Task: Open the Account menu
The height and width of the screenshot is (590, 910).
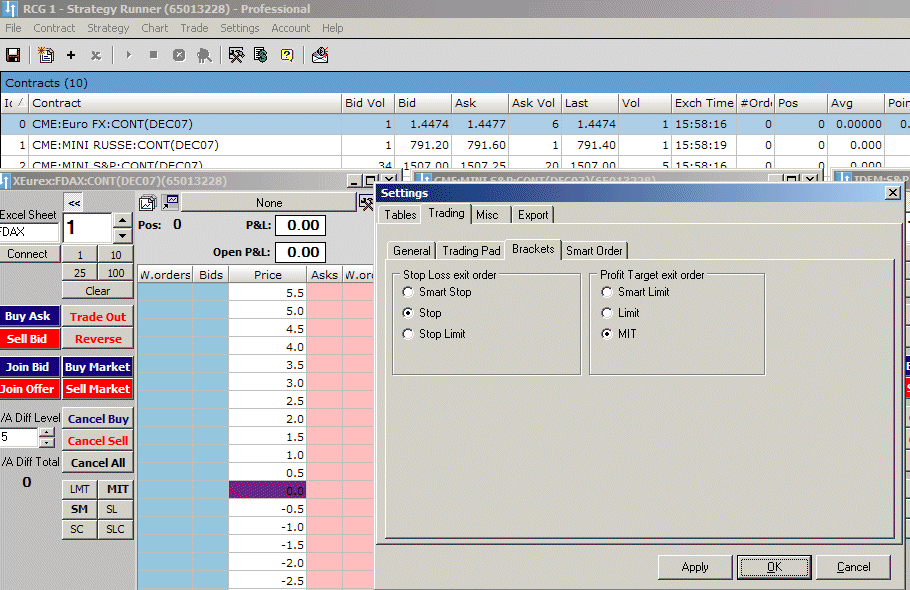Action: pyautogui.click(x=290, y=28)
